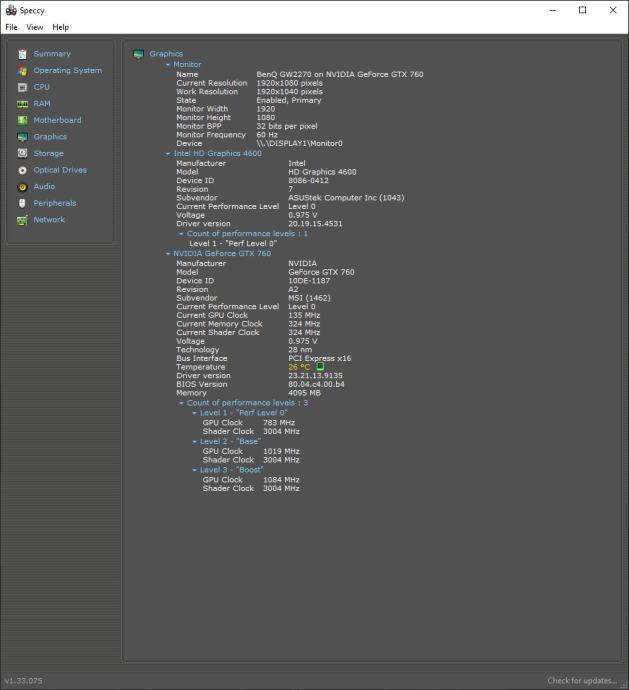Collapse the Intel HD Graphics 4600 section
The height and width of the screenshot is (690, 629).
(x=168, y=154)
